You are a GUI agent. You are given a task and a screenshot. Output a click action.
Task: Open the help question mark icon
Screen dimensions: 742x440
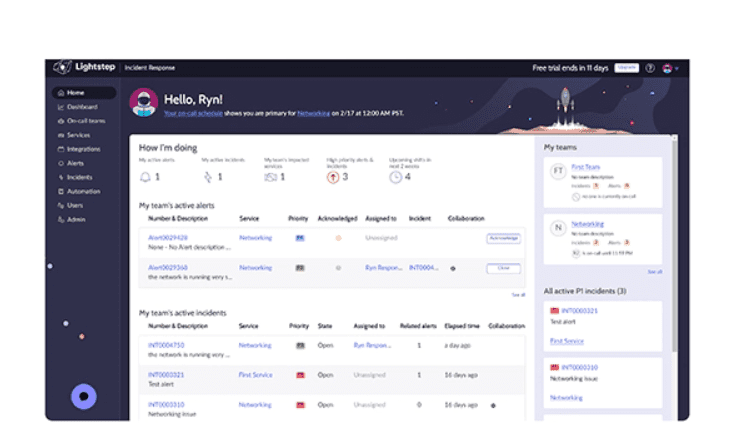point(650,68)
